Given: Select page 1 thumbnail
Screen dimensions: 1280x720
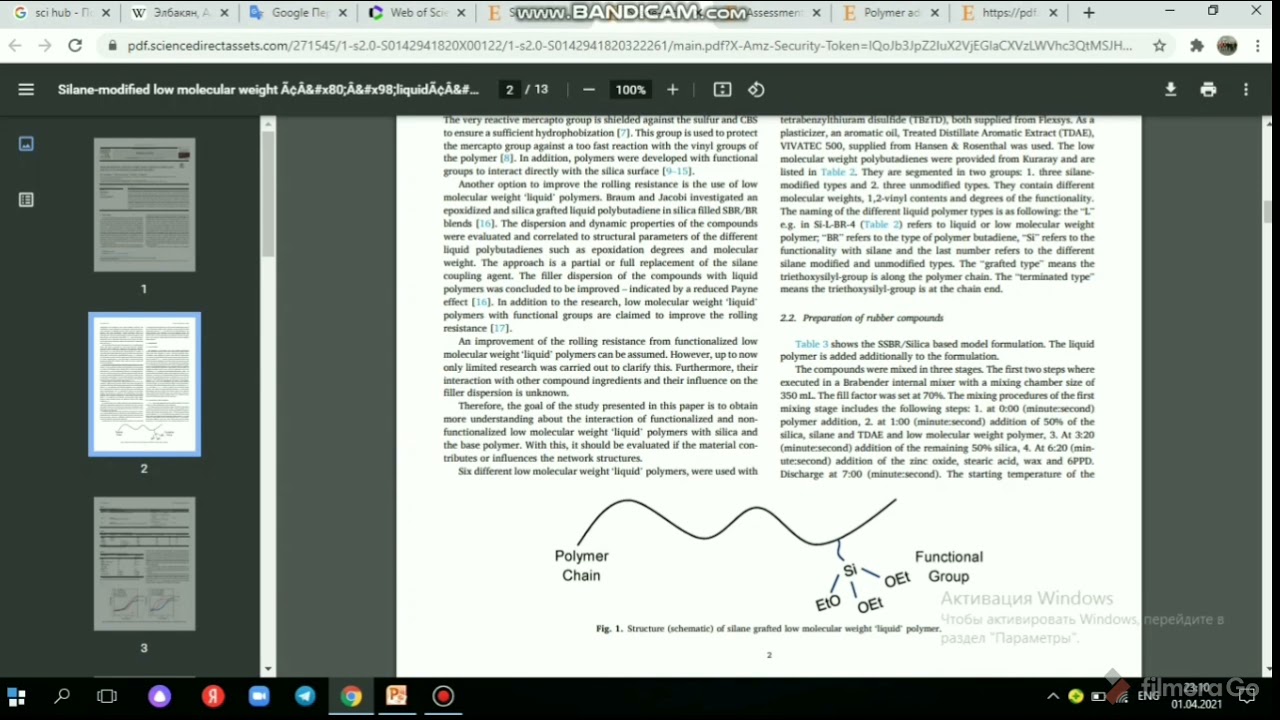Looking at the screenshot, I should click(x=144, y=205).
